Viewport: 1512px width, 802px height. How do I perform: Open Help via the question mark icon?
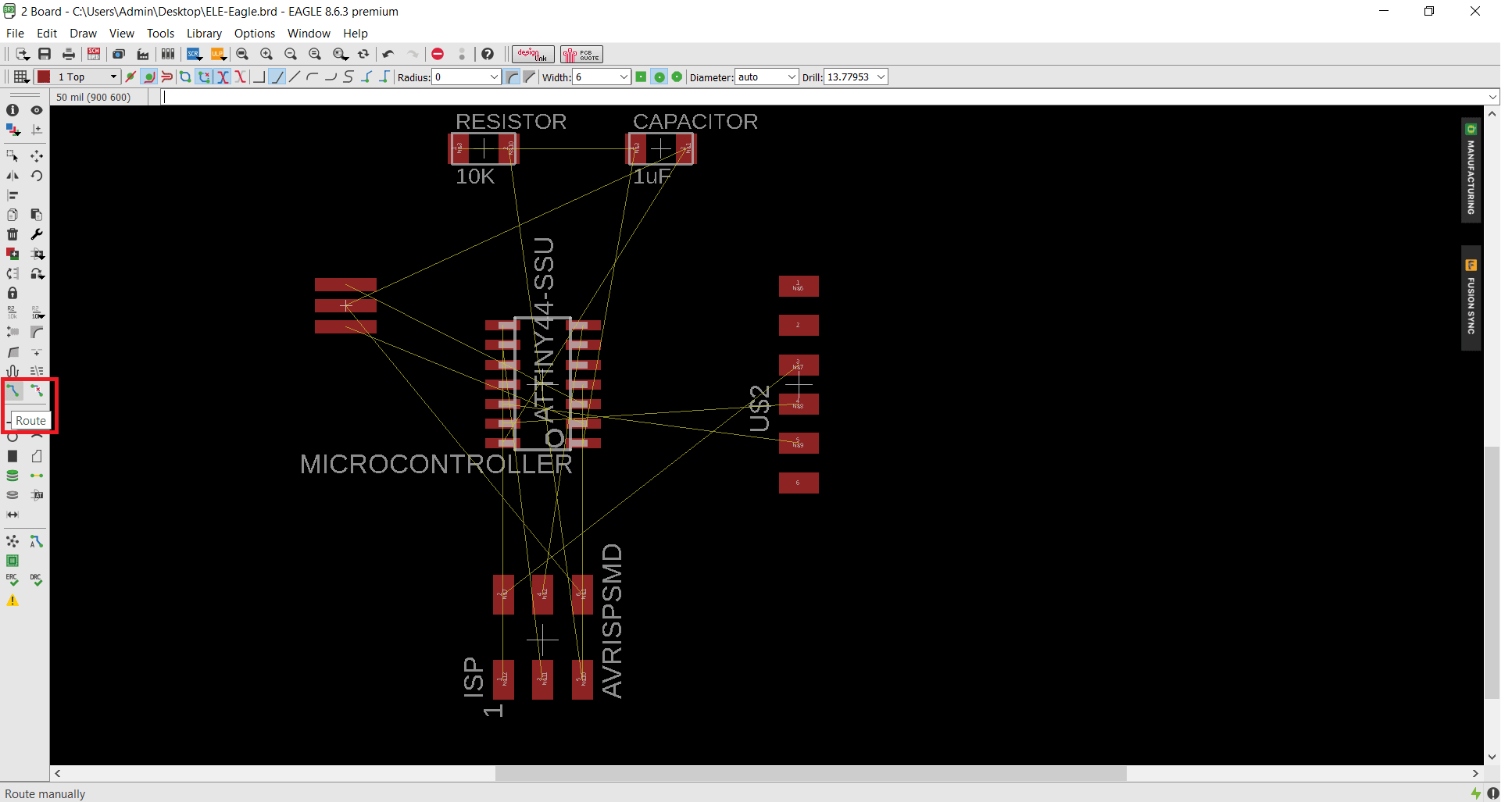[488, 54]
